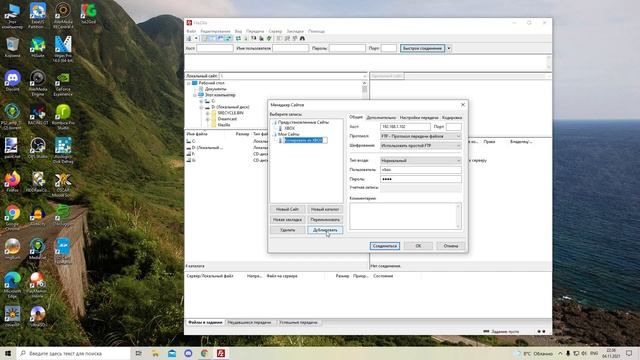Toggle the transfer queue display
The height and width of the screenshot is (360, 640).
228,38
